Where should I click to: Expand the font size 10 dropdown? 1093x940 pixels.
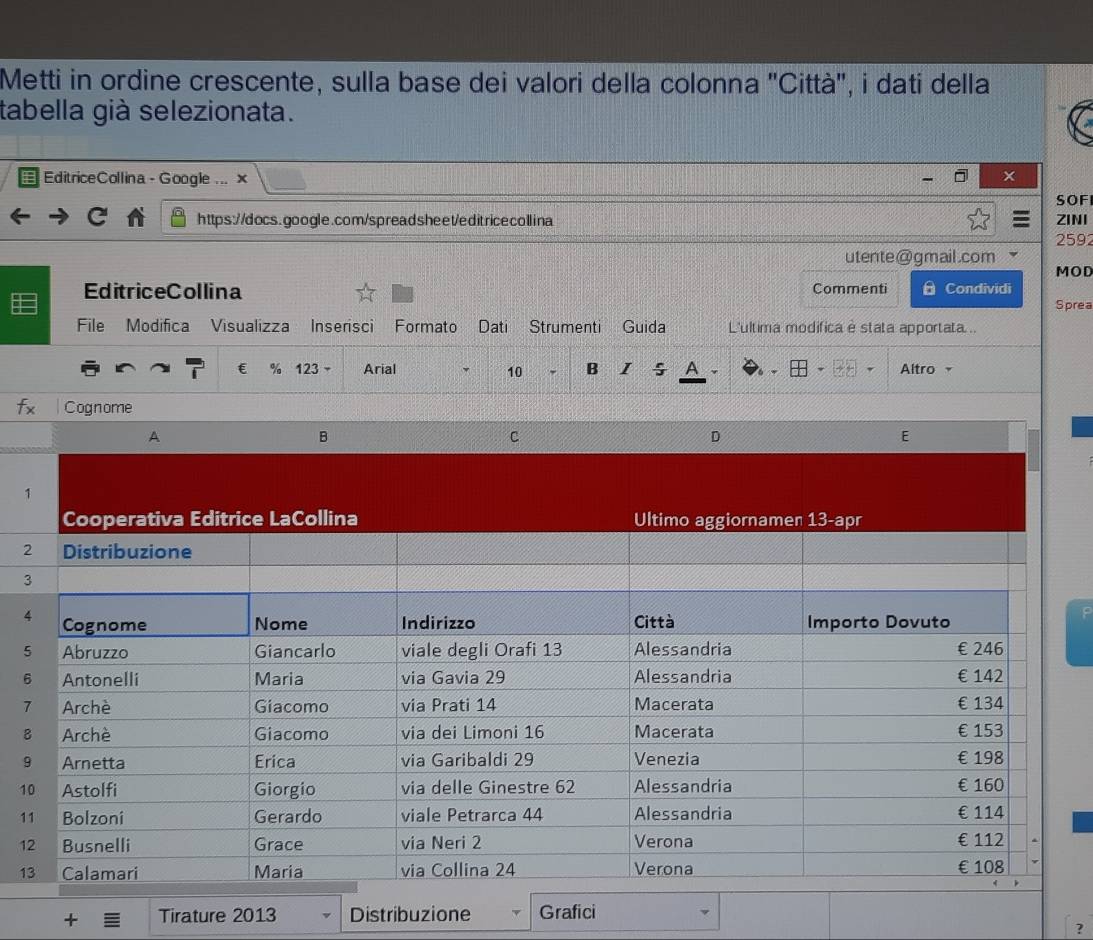pyautogui.click(x=530, y=371)
